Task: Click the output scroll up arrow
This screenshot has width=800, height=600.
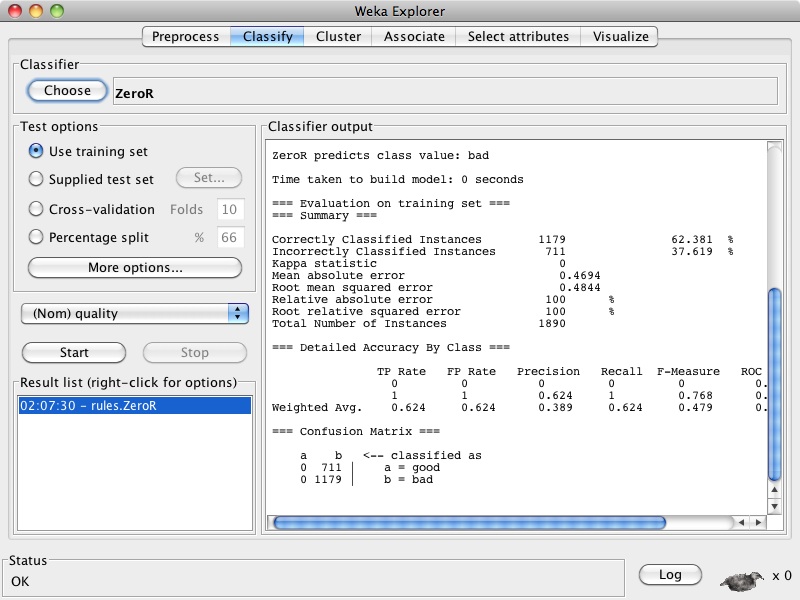Action: pyautogui.click(x=774, y=490)
